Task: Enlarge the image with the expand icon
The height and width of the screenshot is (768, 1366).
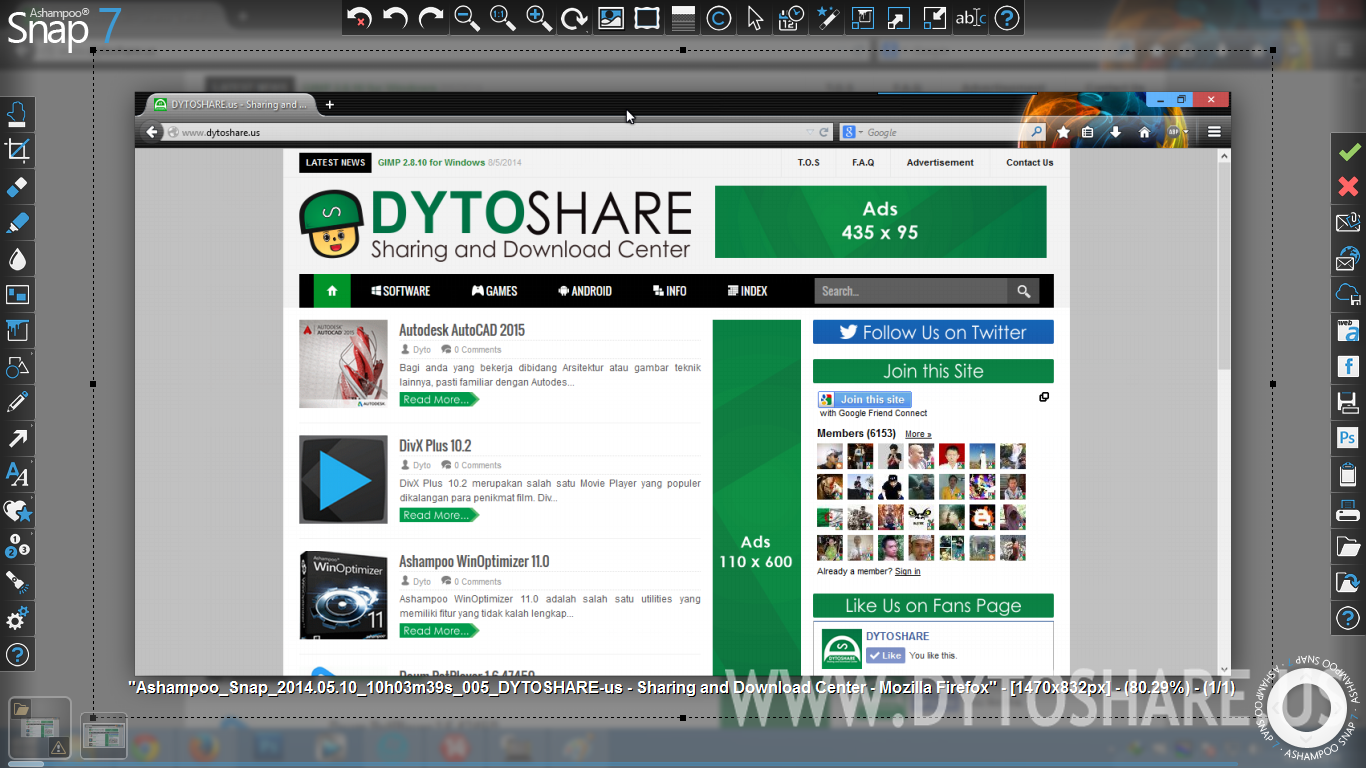Action: (899, 17)
